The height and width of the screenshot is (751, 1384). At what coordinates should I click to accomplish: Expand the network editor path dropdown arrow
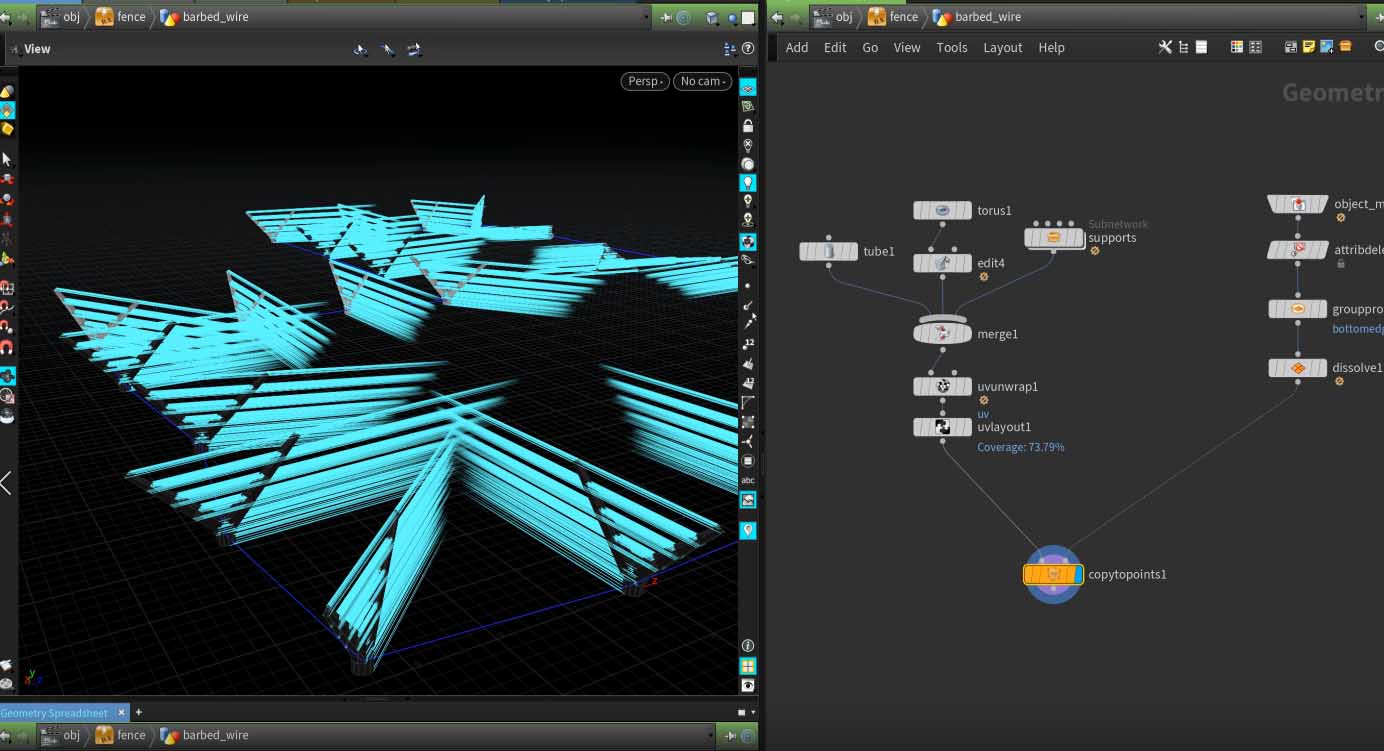1362,17
